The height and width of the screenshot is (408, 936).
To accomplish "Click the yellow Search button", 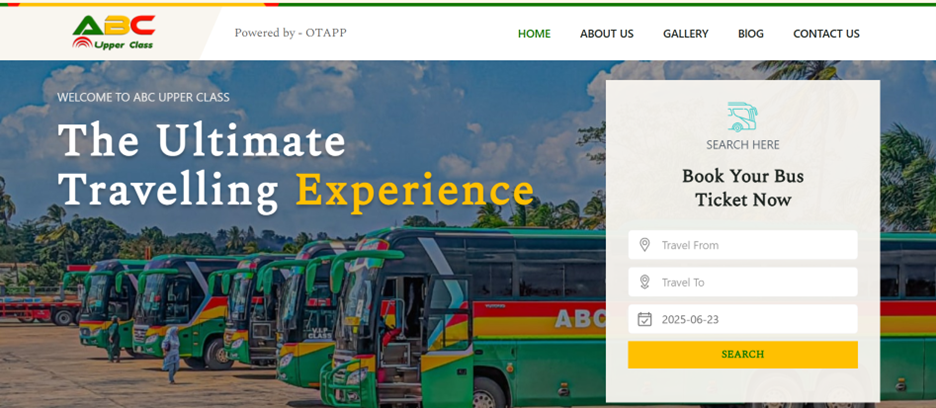I will click(x=743, y=354).
